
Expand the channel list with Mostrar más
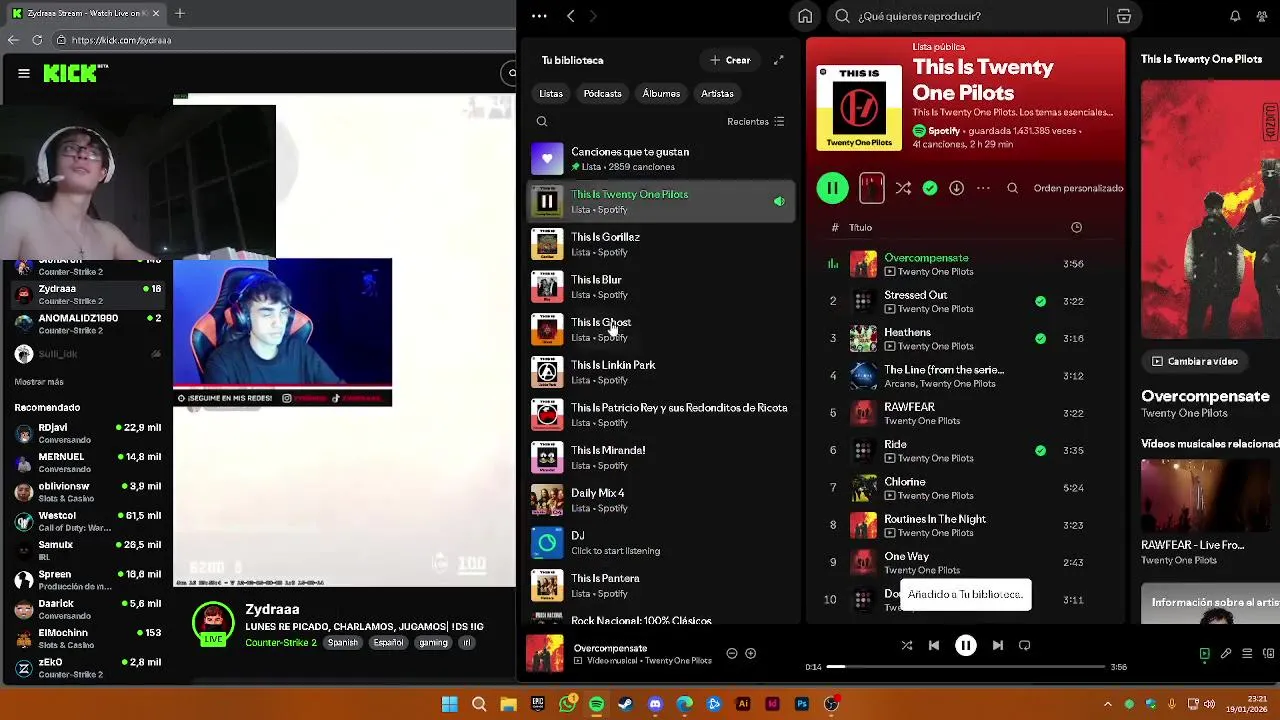(x=39, y=382)
